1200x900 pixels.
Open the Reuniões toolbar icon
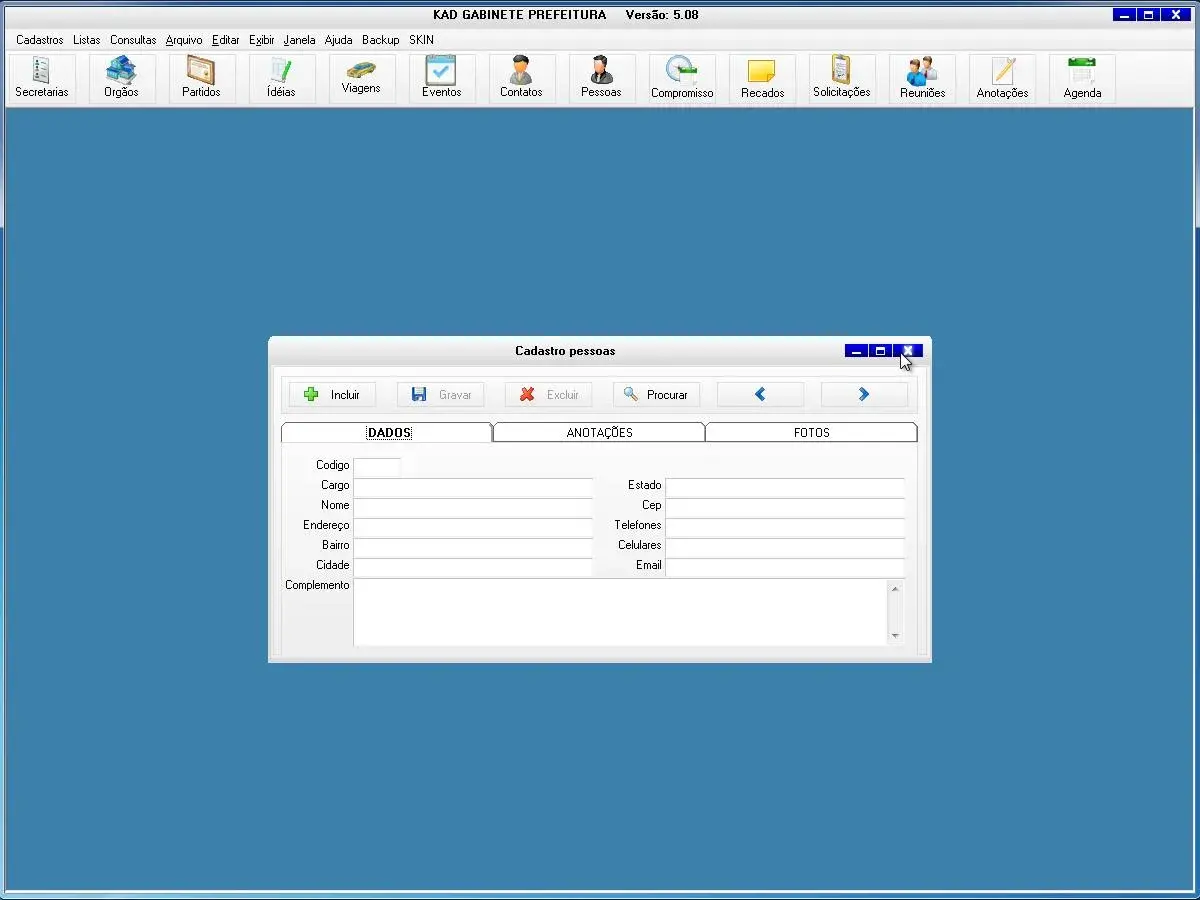pyautogui.click(x=922, y=79)
